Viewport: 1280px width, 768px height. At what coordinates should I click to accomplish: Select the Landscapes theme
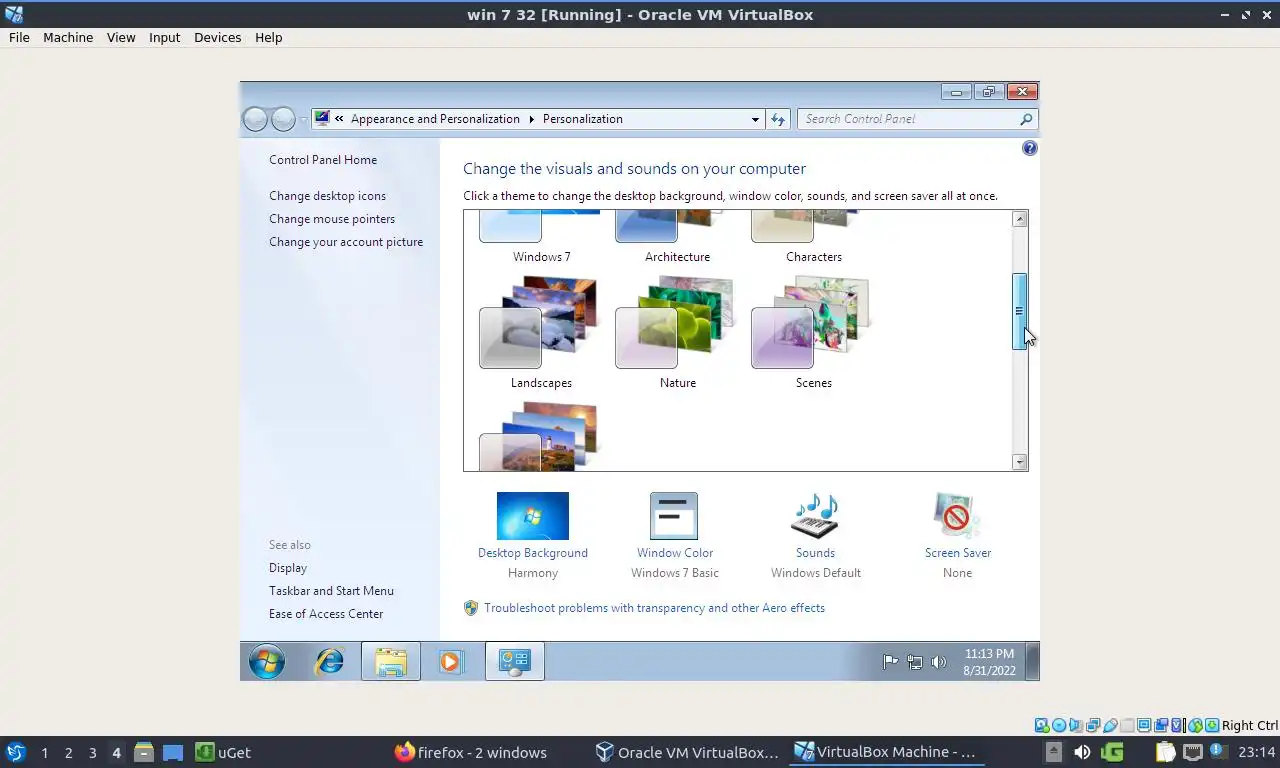(x=541, y=333)
